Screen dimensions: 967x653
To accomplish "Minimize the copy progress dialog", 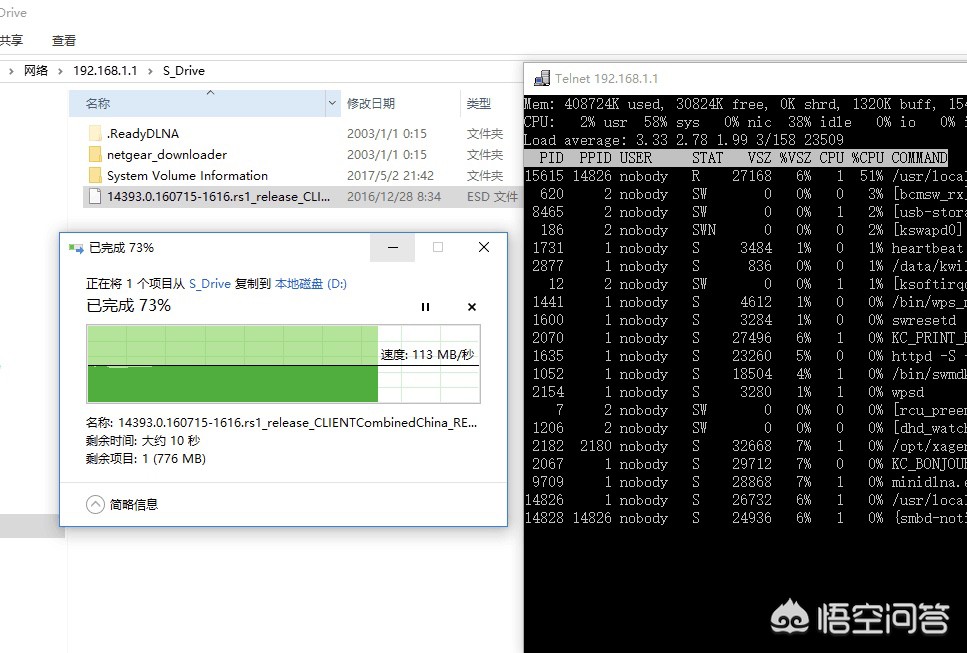I will point(393,247).
